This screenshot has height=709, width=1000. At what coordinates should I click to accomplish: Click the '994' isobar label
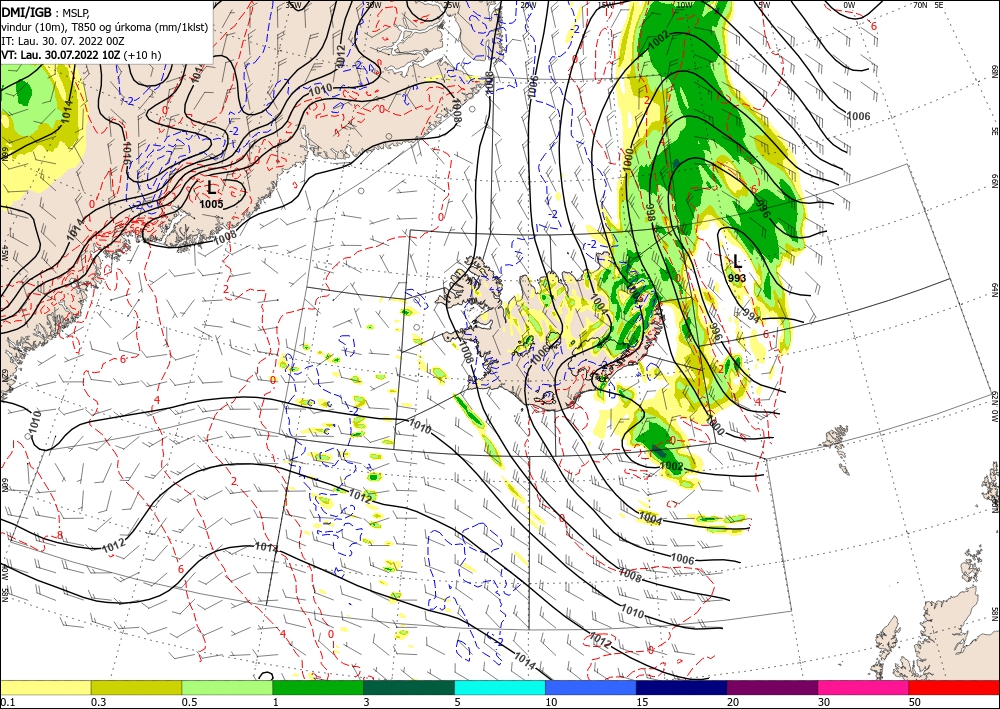point(751,316)
